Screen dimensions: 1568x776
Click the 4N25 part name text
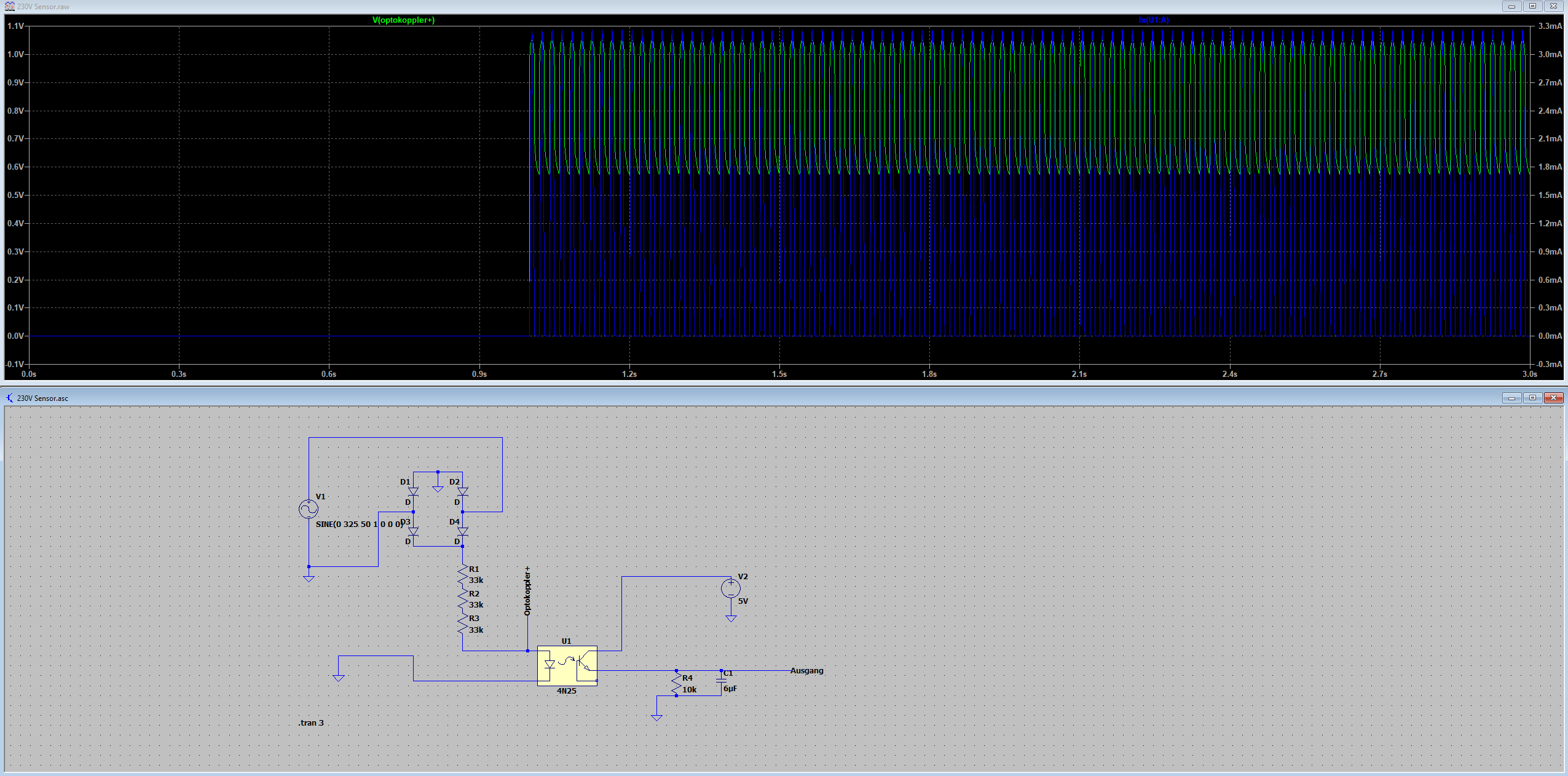pyautogui.click(x=567, y=691)
